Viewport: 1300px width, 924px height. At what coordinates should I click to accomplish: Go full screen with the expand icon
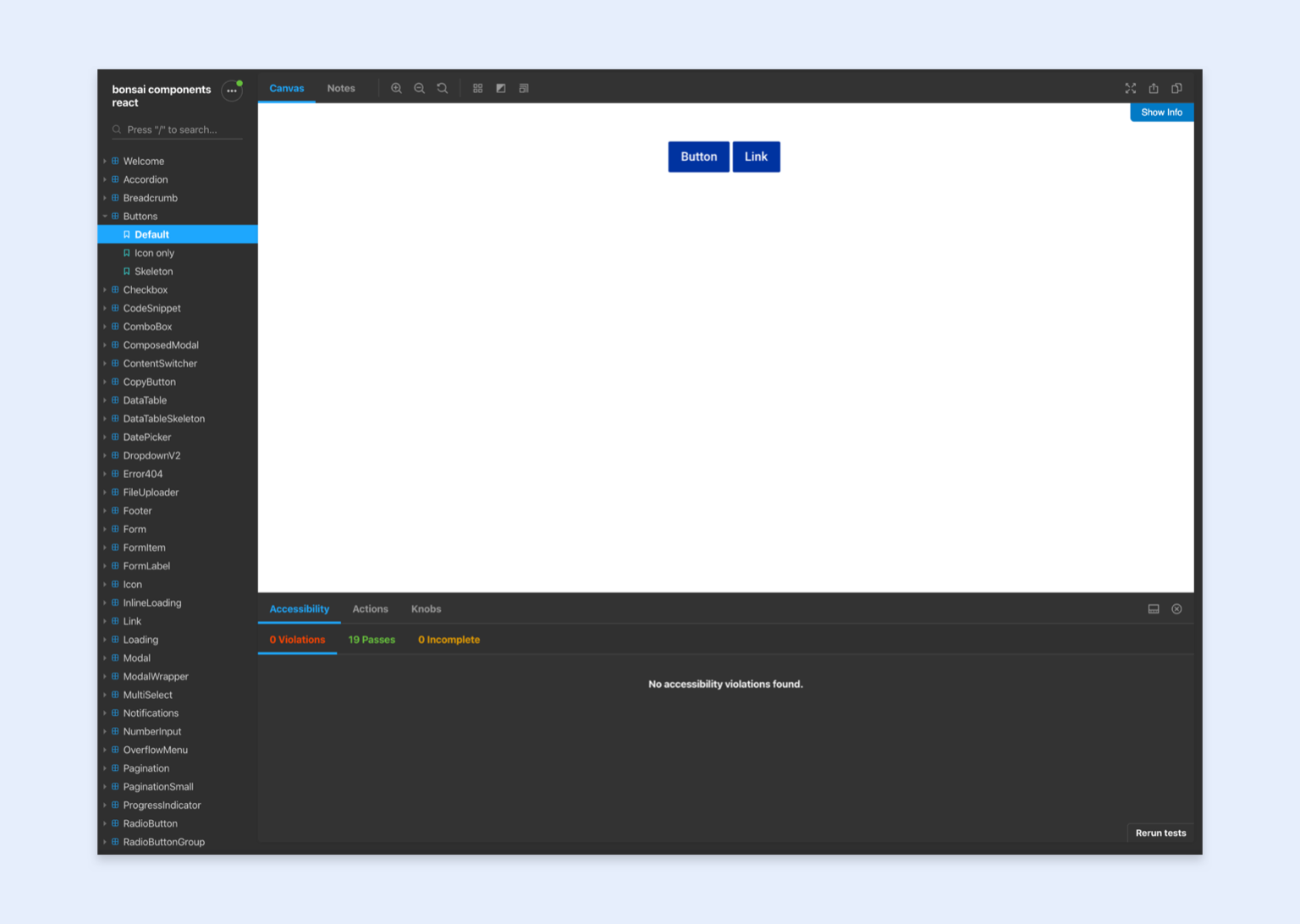pyautogui.click(x=1131, y=88)
